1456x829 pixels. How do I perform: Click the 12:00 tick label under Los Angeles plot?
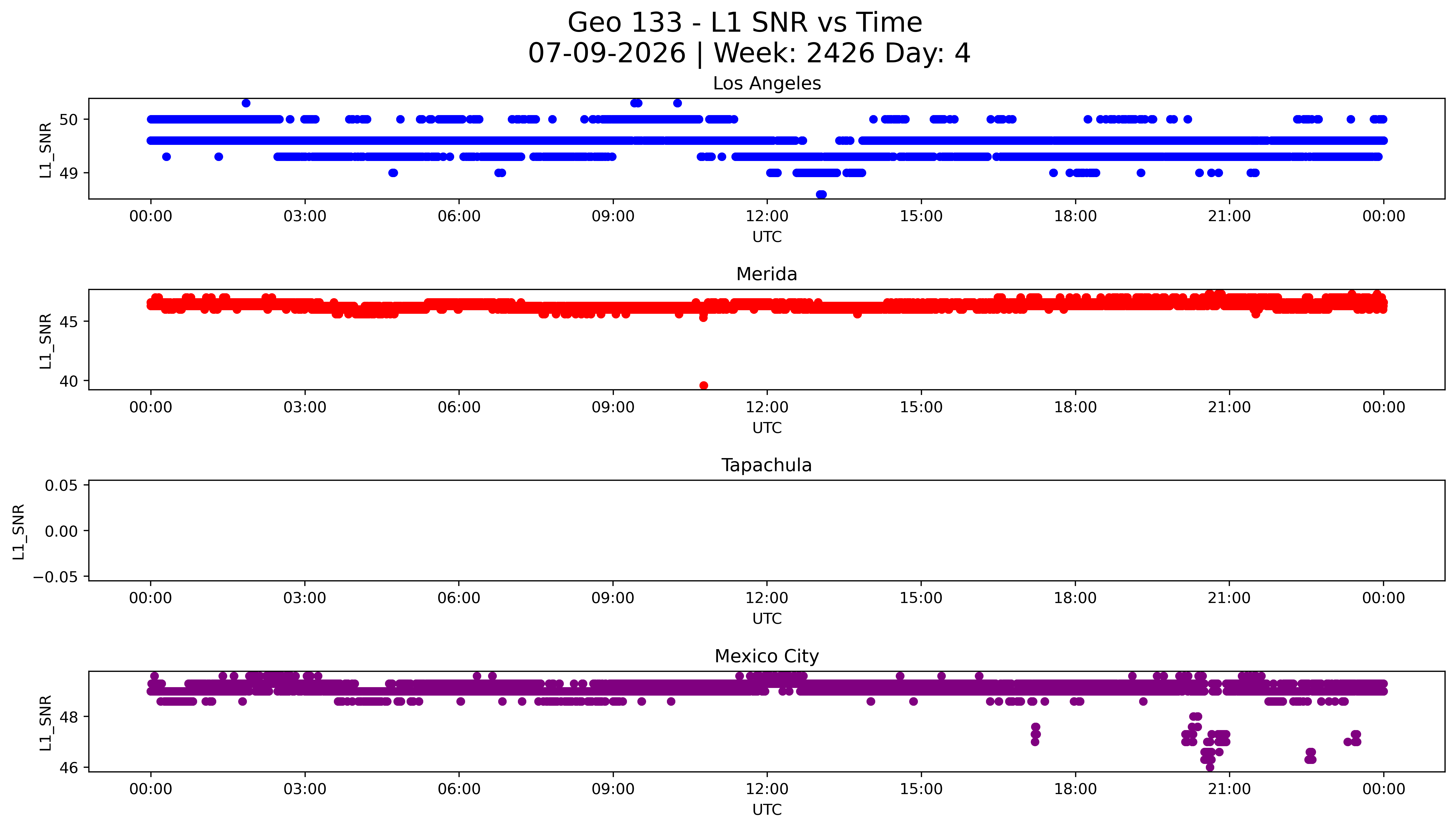(767, 216)
